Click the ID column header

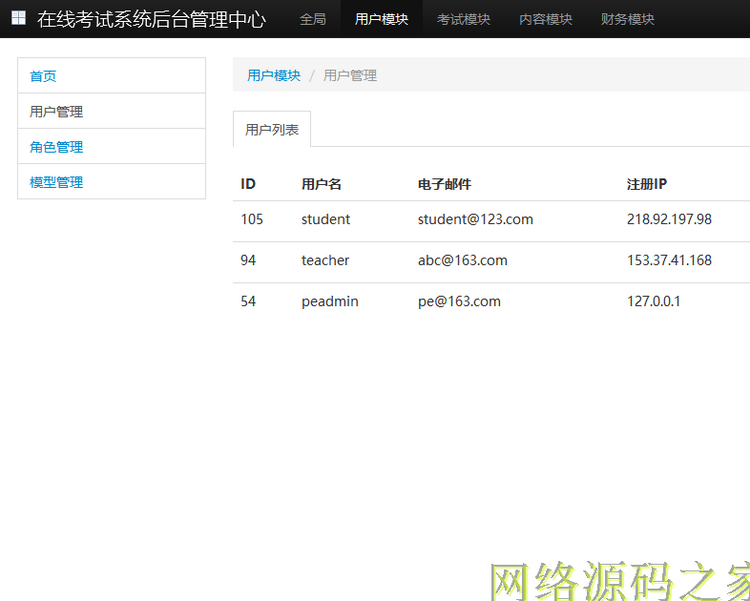point(248,184)
